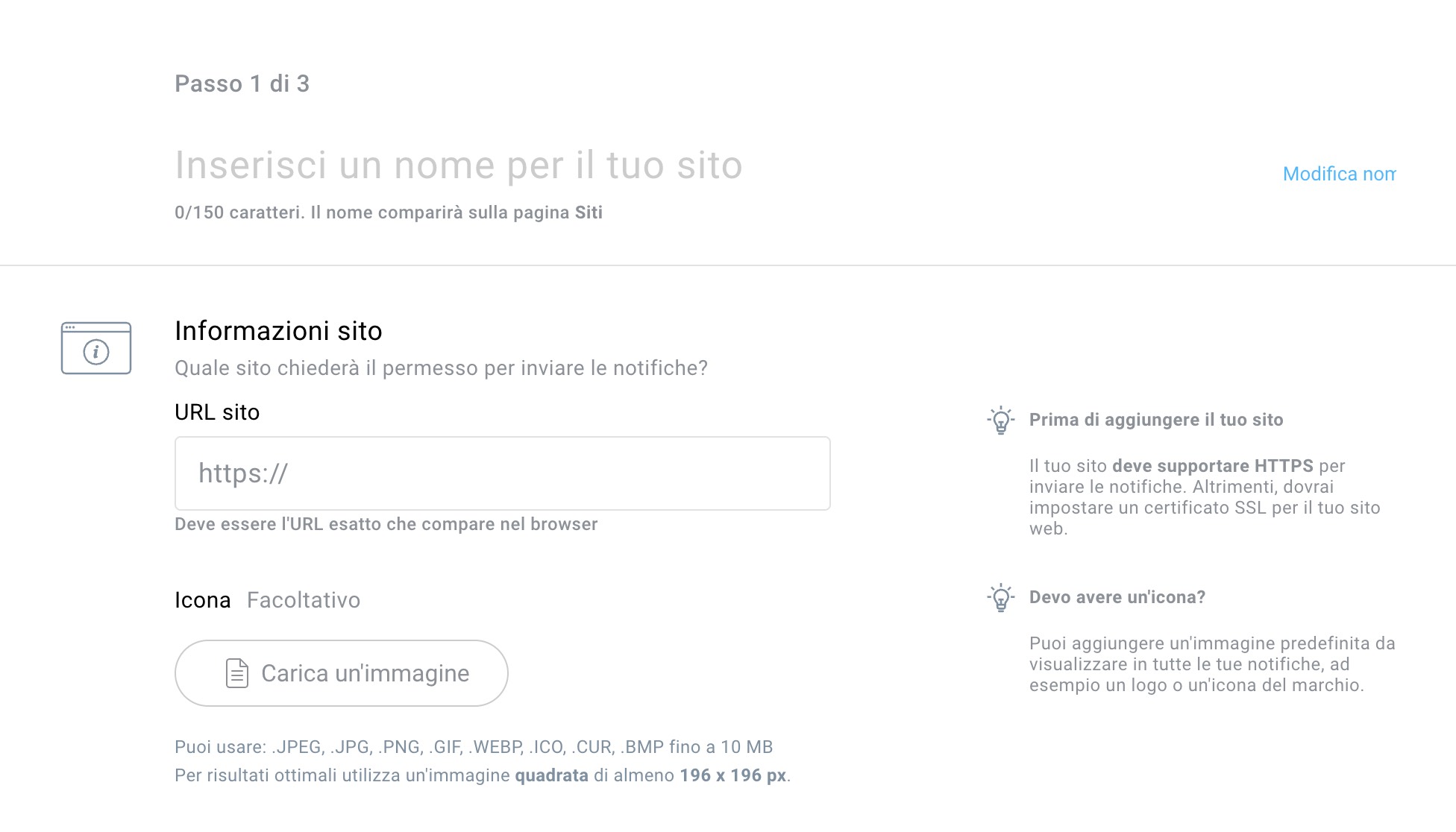Click the 'Informazioni sito' section heading

278,330
